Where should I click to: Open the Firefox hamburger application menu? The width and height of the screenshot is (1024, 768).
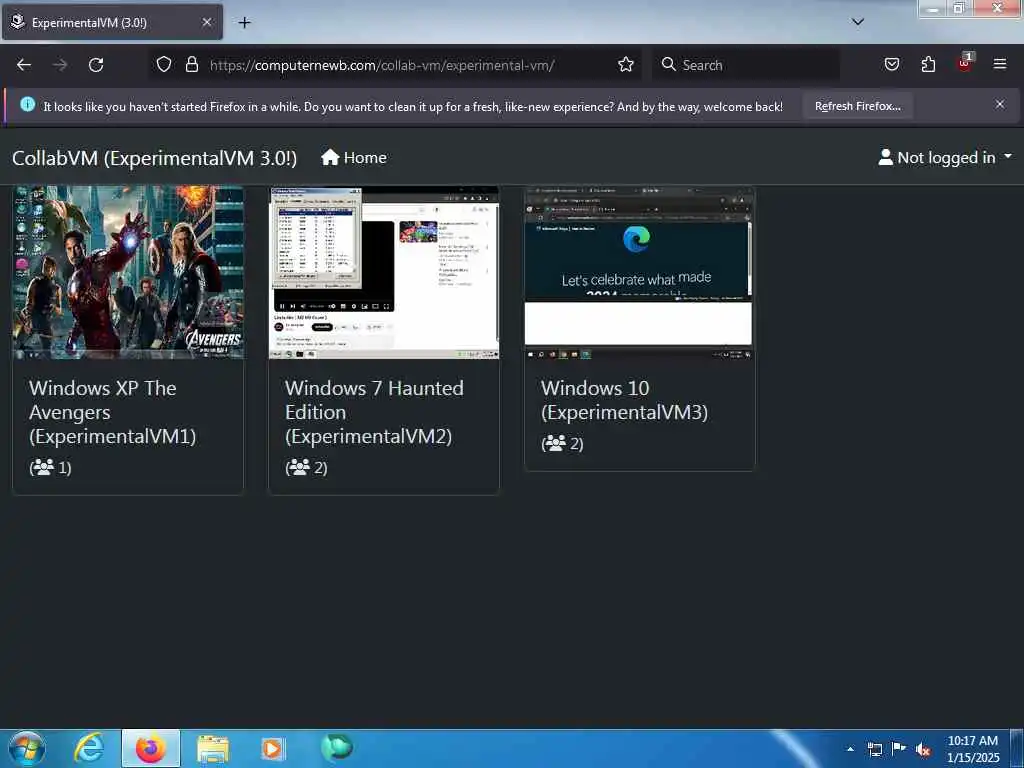click(999, 64)
